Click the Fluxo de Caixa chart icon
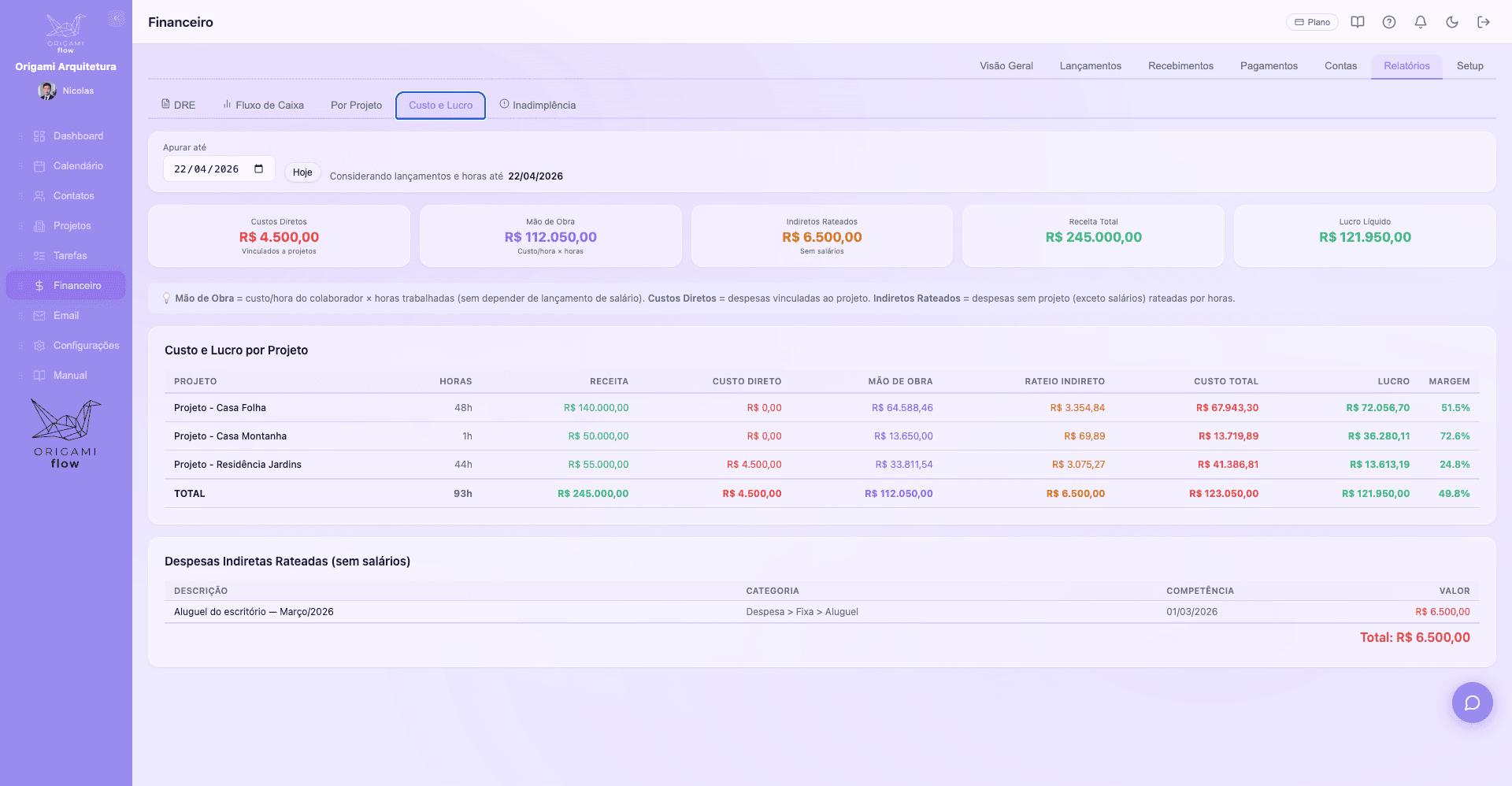Image resolution: width=1512 pixels, height=786 pixels. [x=227, y=104]
